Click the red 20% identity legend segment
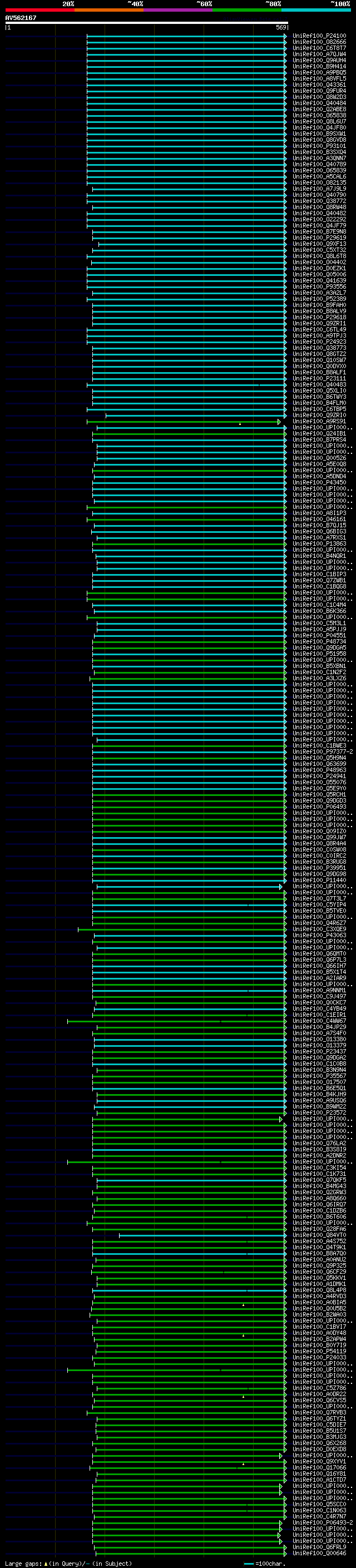Image resolution: width=356 pixels, height=1568 pixels. tap(39, 10)
